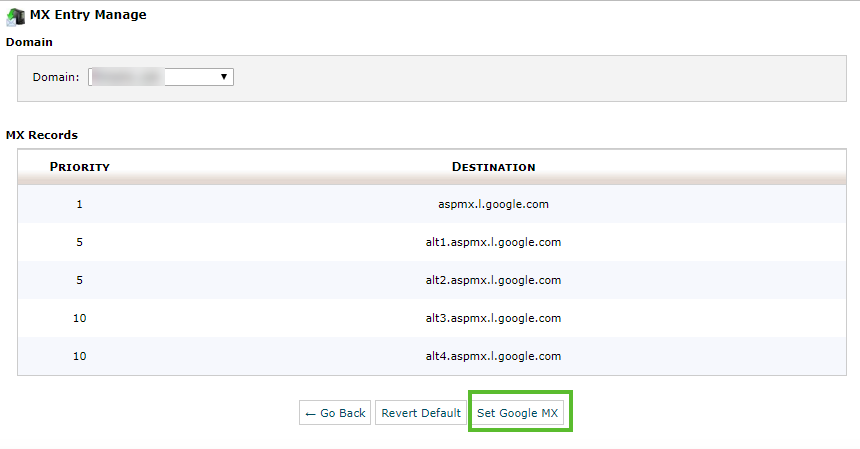Click the MX Entry Manage title text
860x449 pixels.
click(88, 15)
